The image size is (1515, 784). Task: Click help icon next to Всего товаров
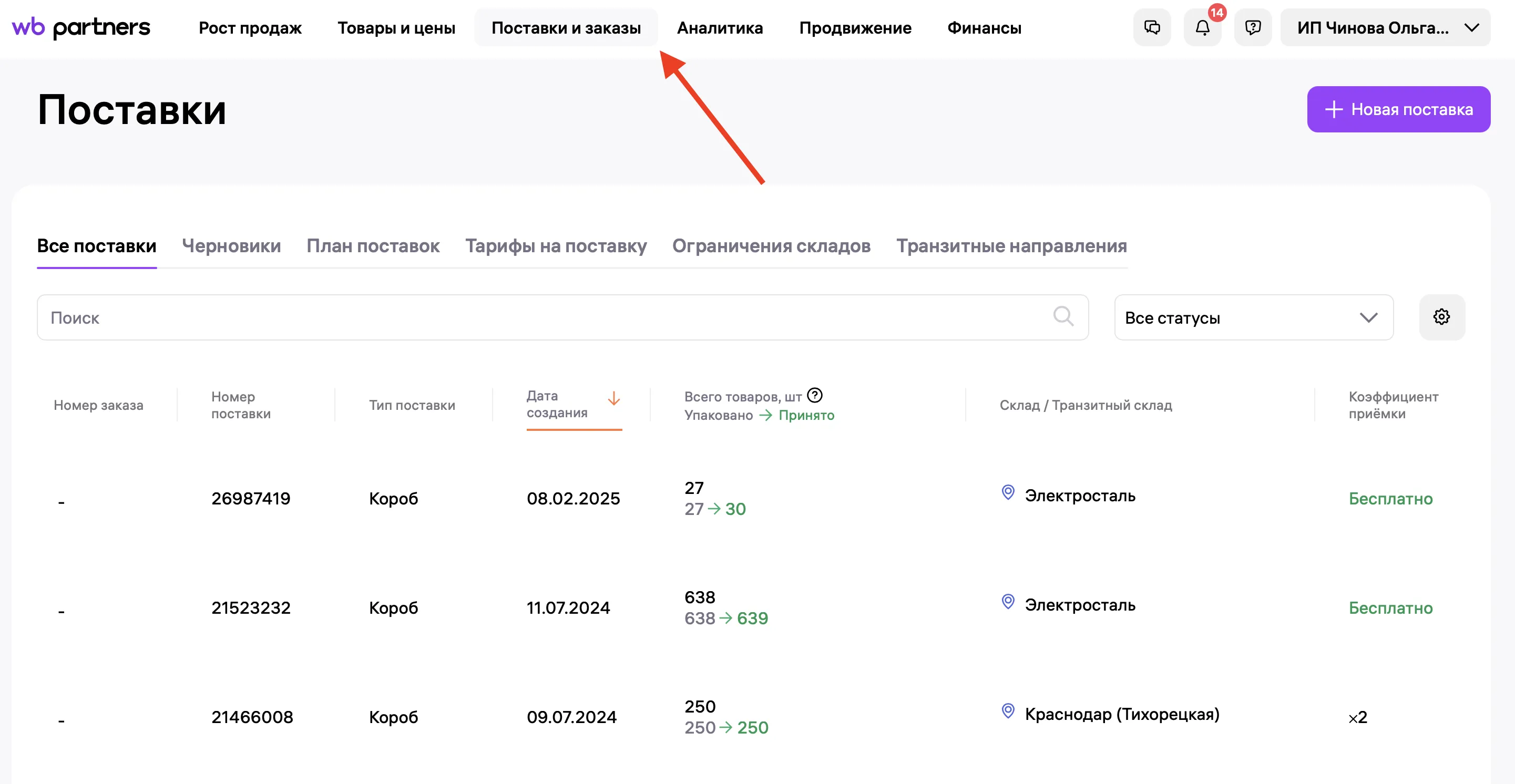point(815,396)
